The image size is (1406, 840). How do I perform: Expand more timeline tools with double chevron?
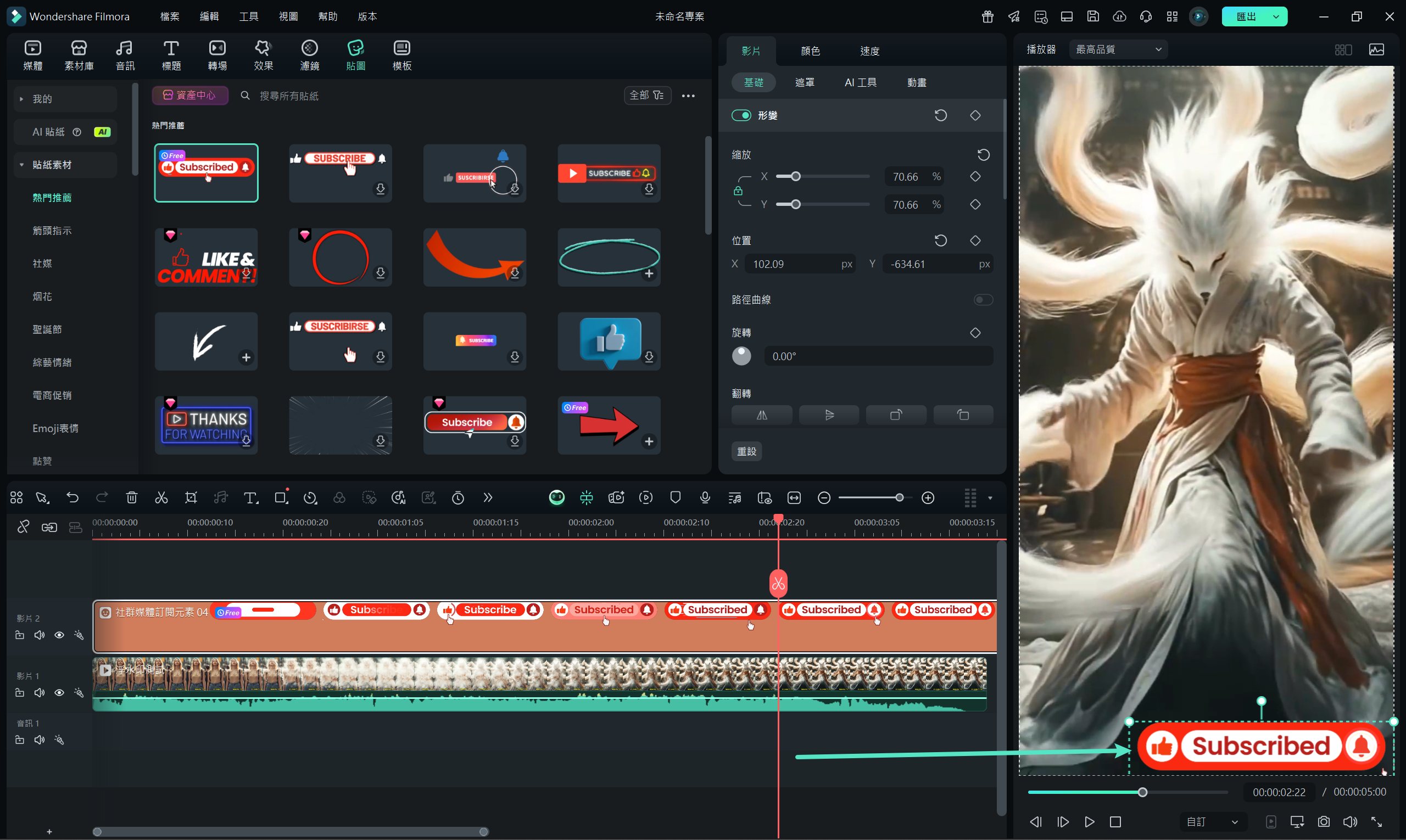pos(488,497)
